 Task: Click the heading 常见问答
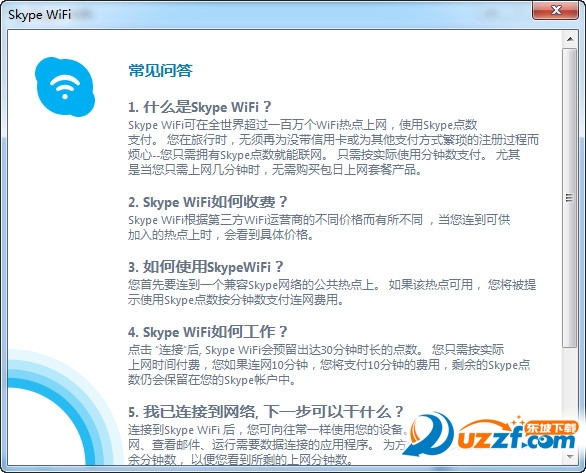[x=160, y=70]
